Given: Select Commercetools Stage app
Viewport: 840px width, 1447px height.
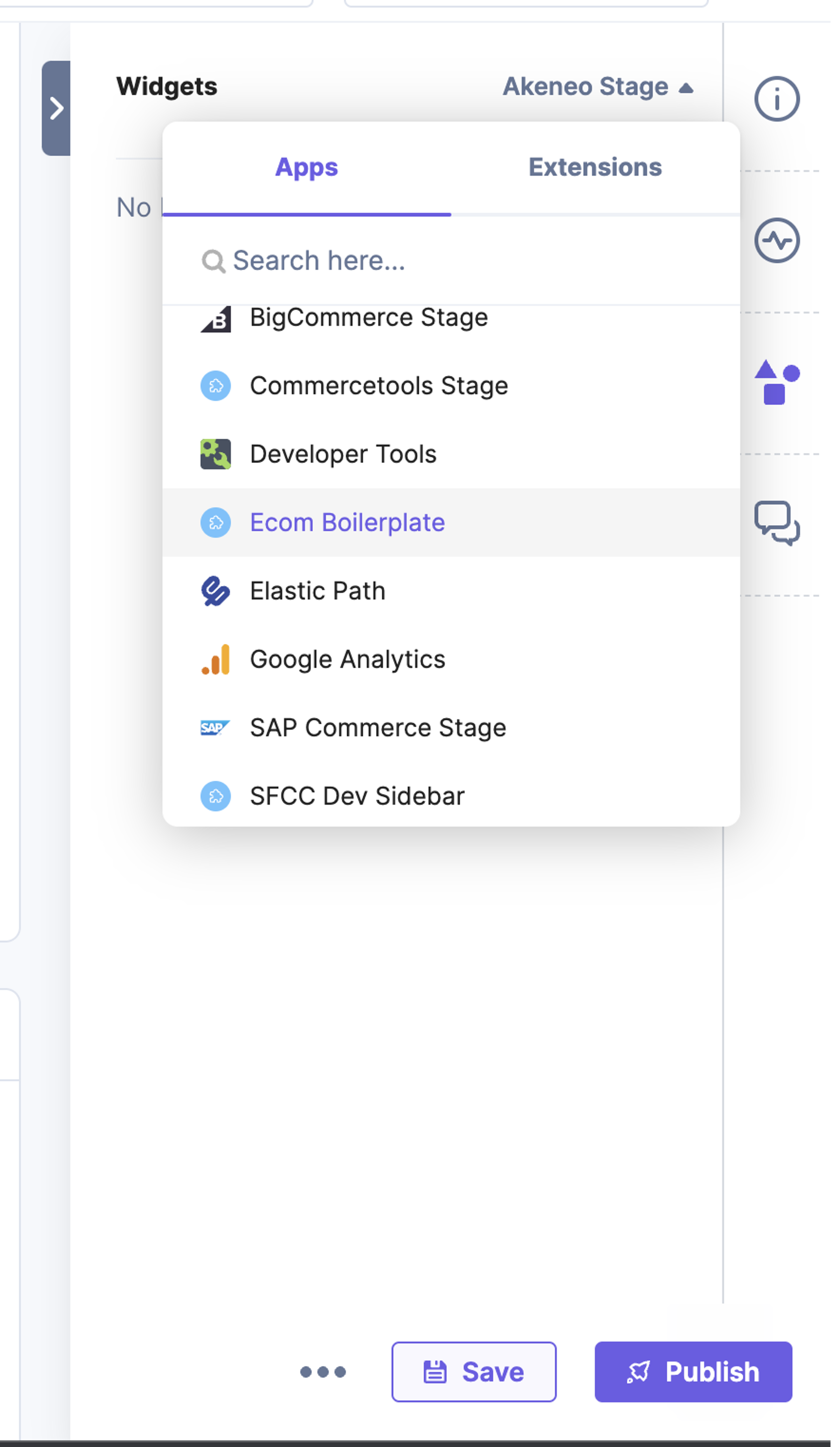Looking at the screenshot, I should [x=451, y=386].
